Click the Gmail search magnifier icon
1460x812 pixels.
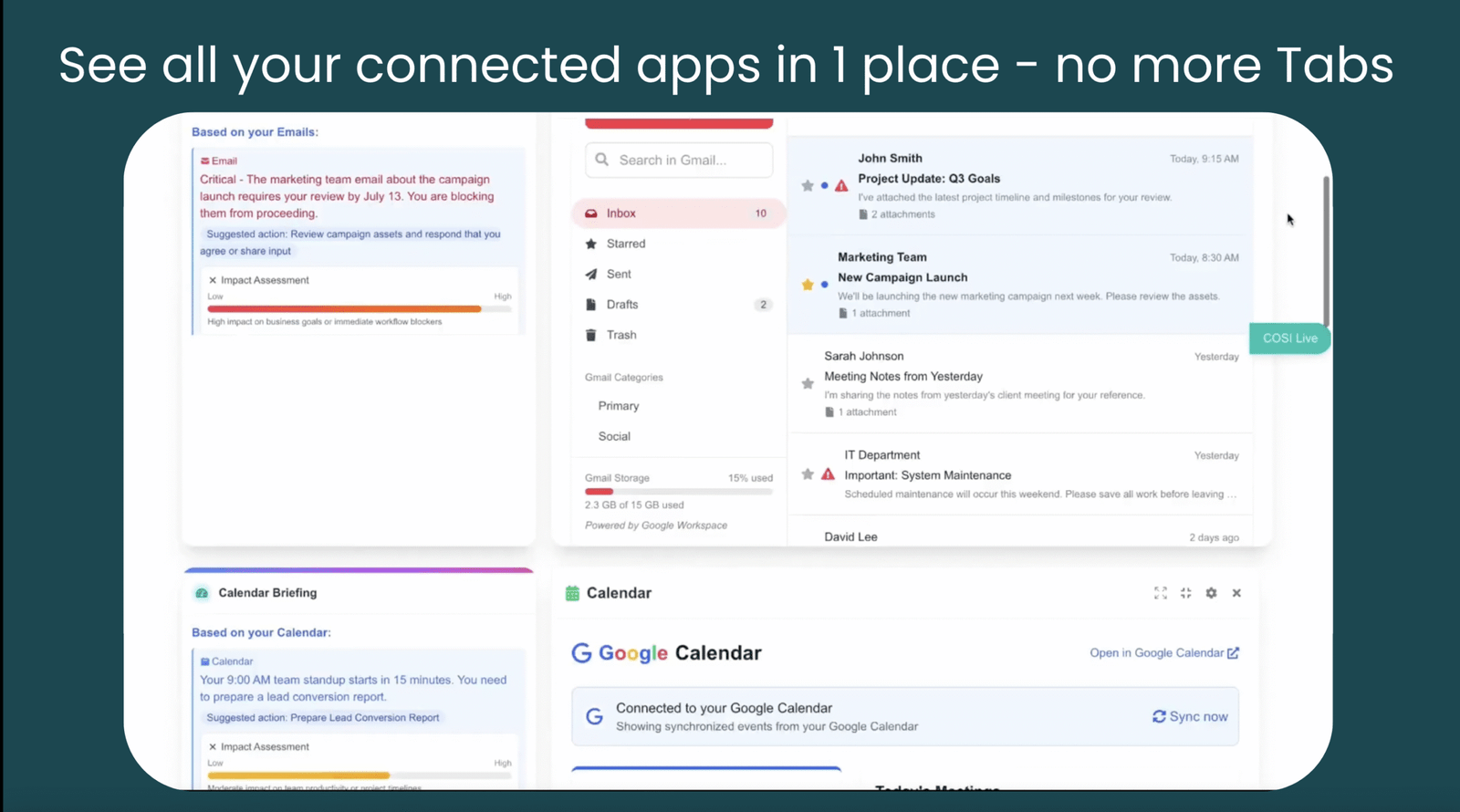pyautogui.click(x=602, y=160)
